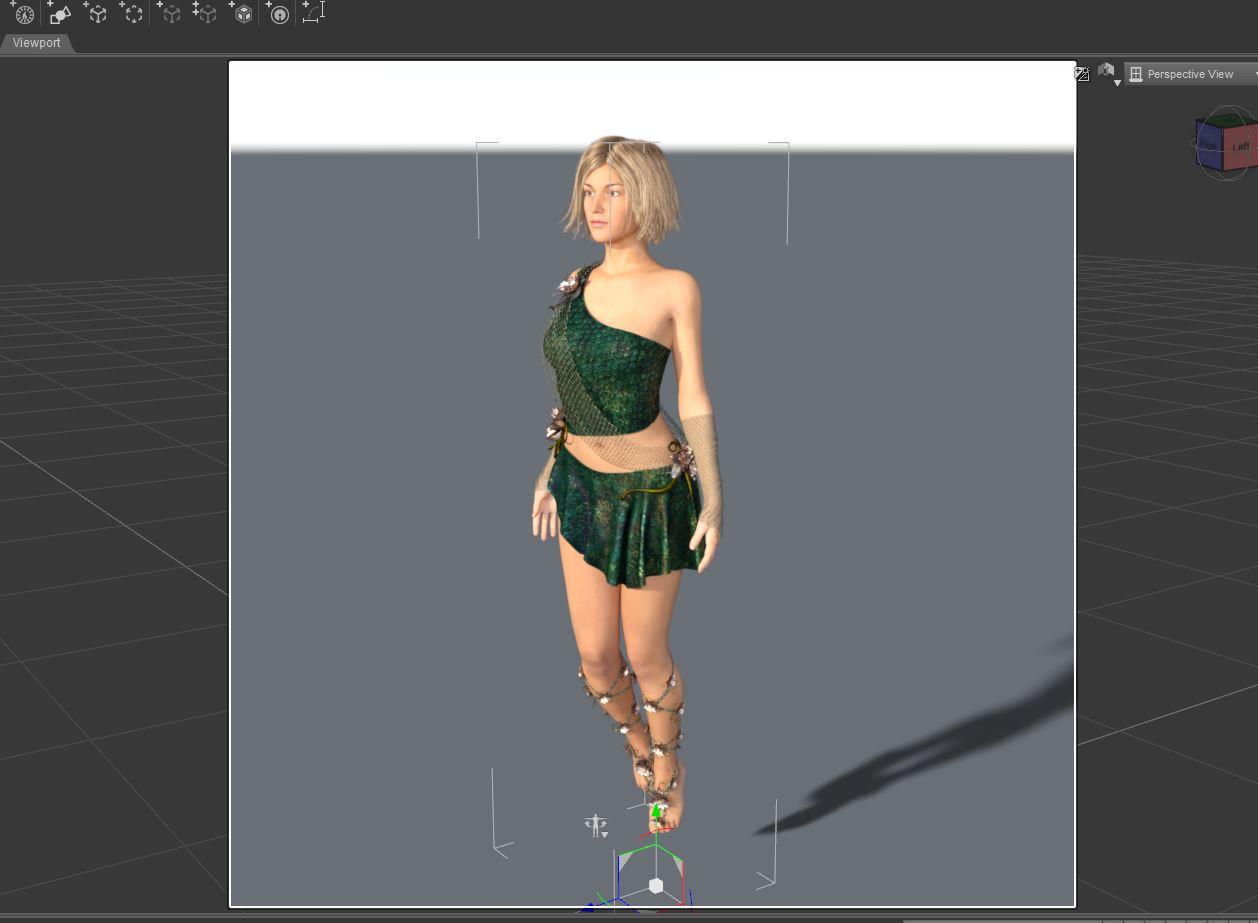Open the Perspective View camera selector
This screenshot has width=1258, height=923.
(1190, 73)
